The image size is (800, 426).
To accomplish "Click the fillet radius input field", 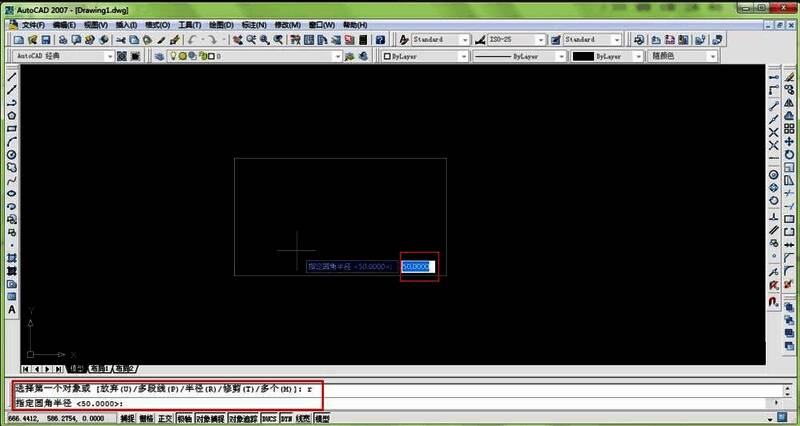I will [417, 266].
